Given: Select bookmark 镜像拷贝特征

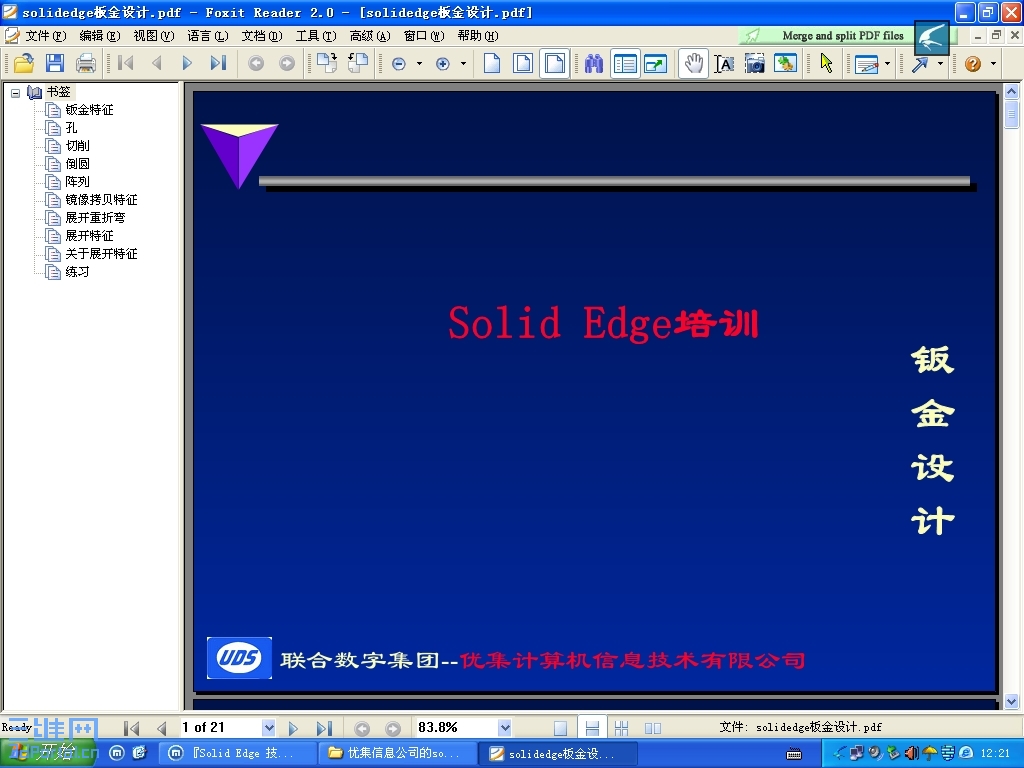Looking at the screenshot, I should tap(101, 199).
